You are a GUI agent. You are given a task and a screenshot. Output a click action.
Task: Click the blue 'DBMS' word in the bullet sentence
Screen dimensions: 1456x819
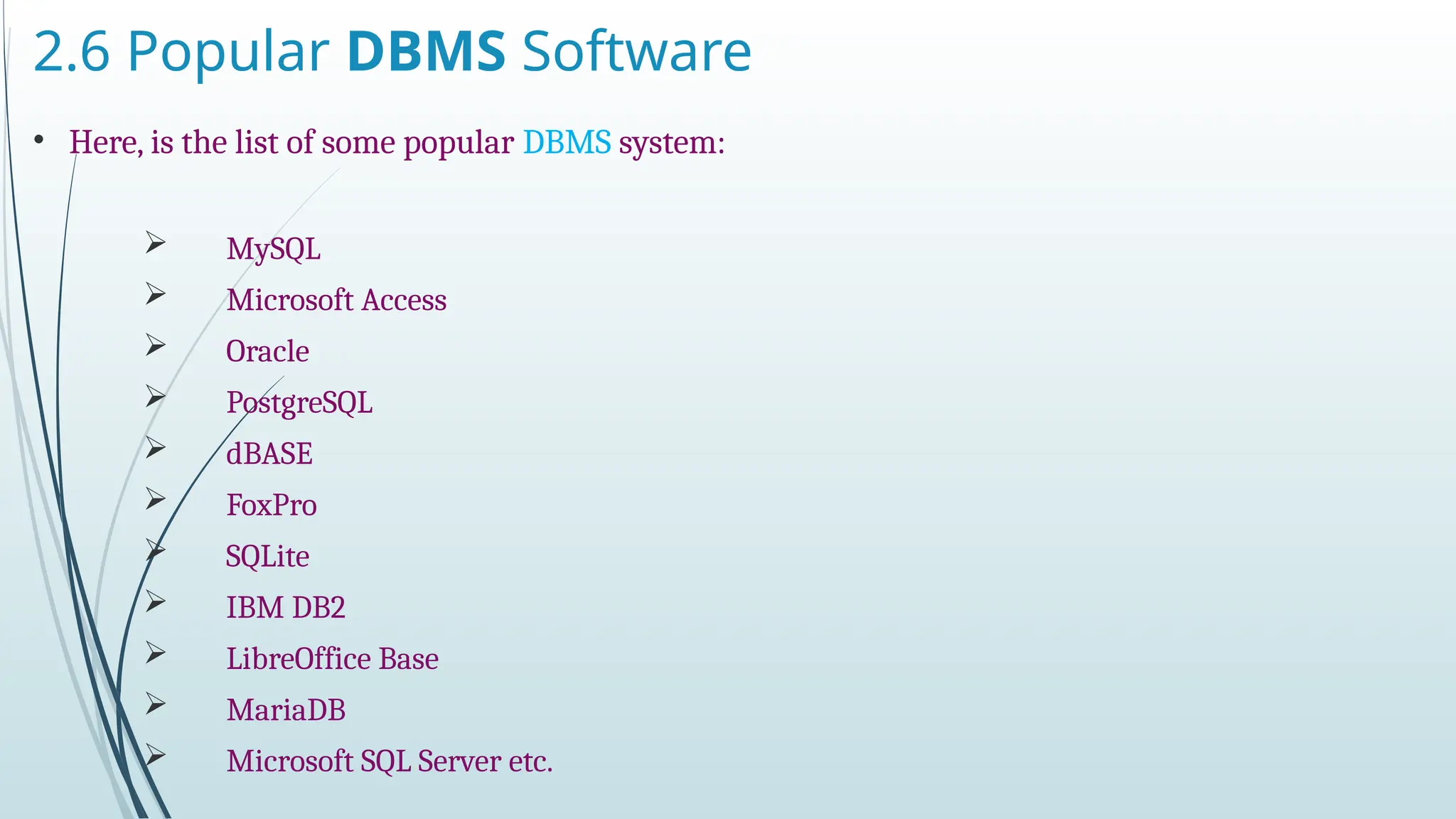pos(567,142)
